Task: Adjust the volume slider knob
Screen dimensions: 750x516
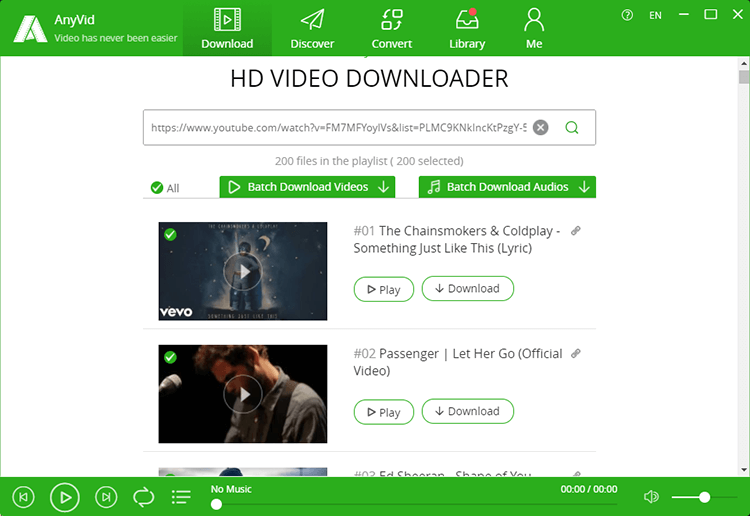Action: pos(704,497)
